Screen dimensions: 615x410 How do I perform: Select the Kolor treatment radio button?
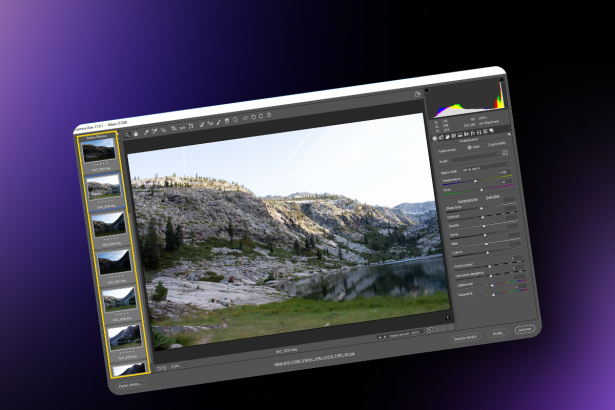(x=469, y=148)
